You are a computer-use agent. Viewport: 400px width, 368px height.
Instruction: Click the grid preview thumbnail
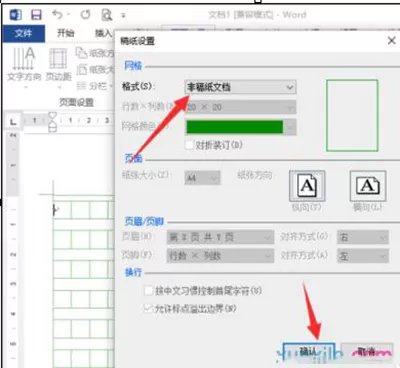(x=352, y=115)
